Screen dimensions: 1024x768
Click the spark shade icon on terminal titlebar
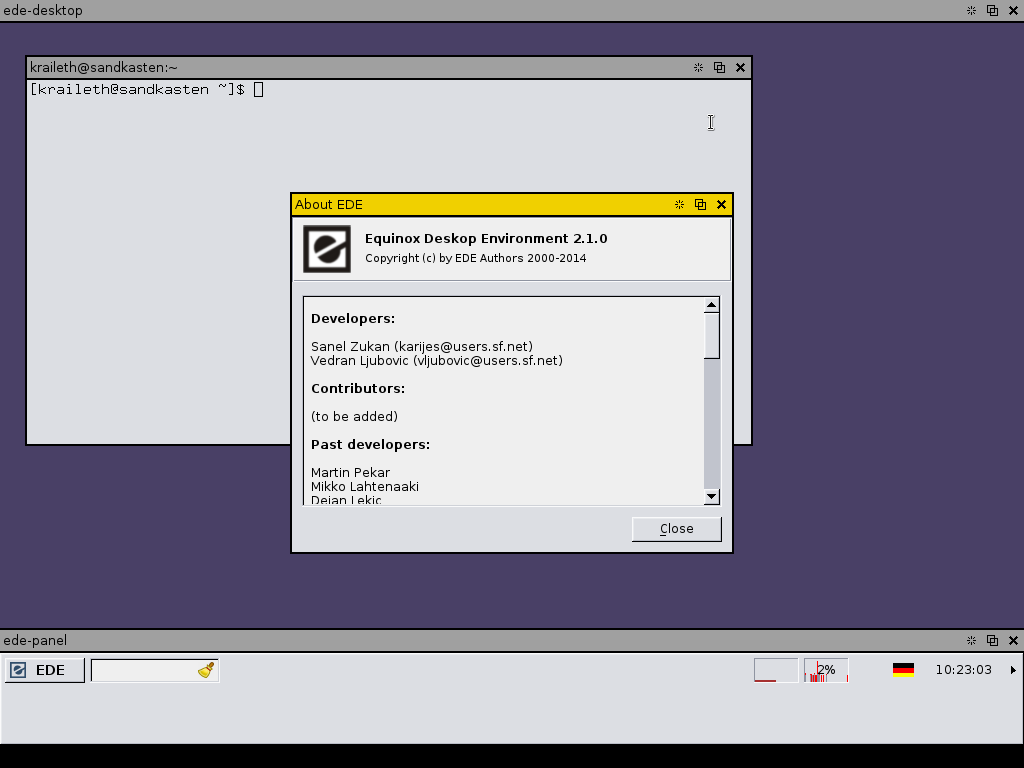coord(698,67)
